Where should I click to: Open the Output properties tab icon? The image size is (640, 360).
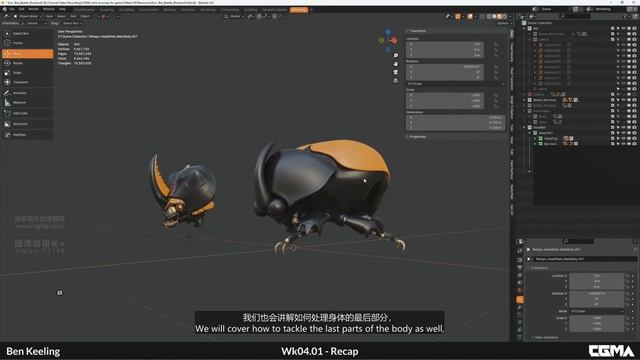[520, 267]
